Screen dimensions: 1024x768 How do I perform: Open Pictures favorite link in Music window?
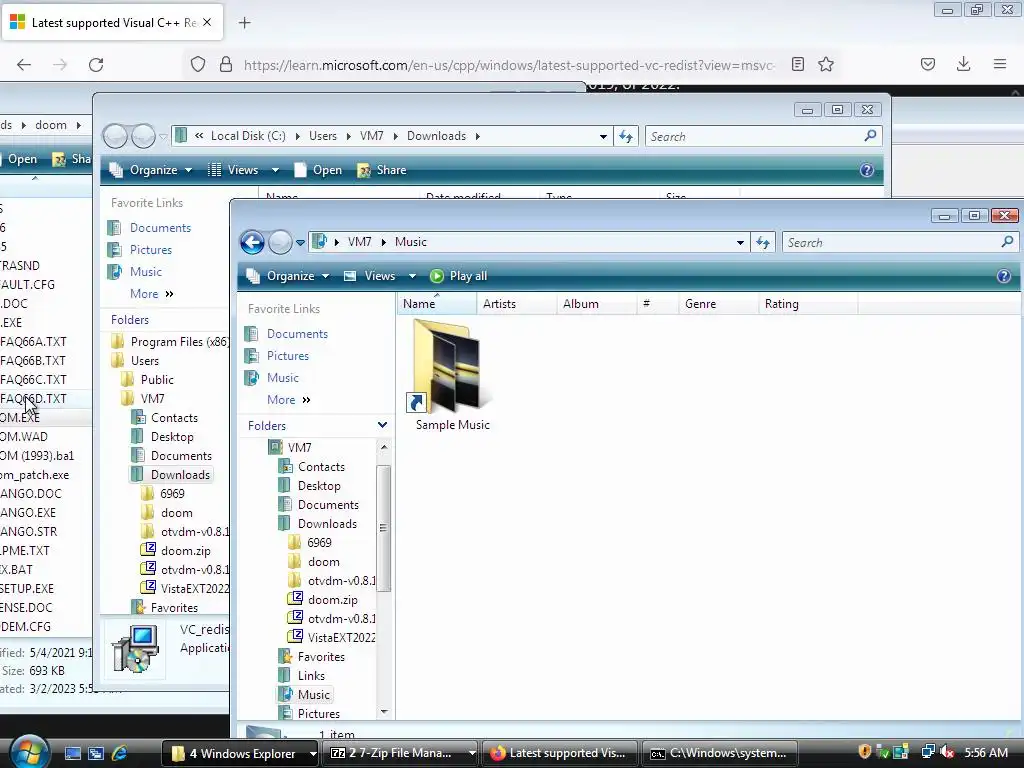pos(287,356)
